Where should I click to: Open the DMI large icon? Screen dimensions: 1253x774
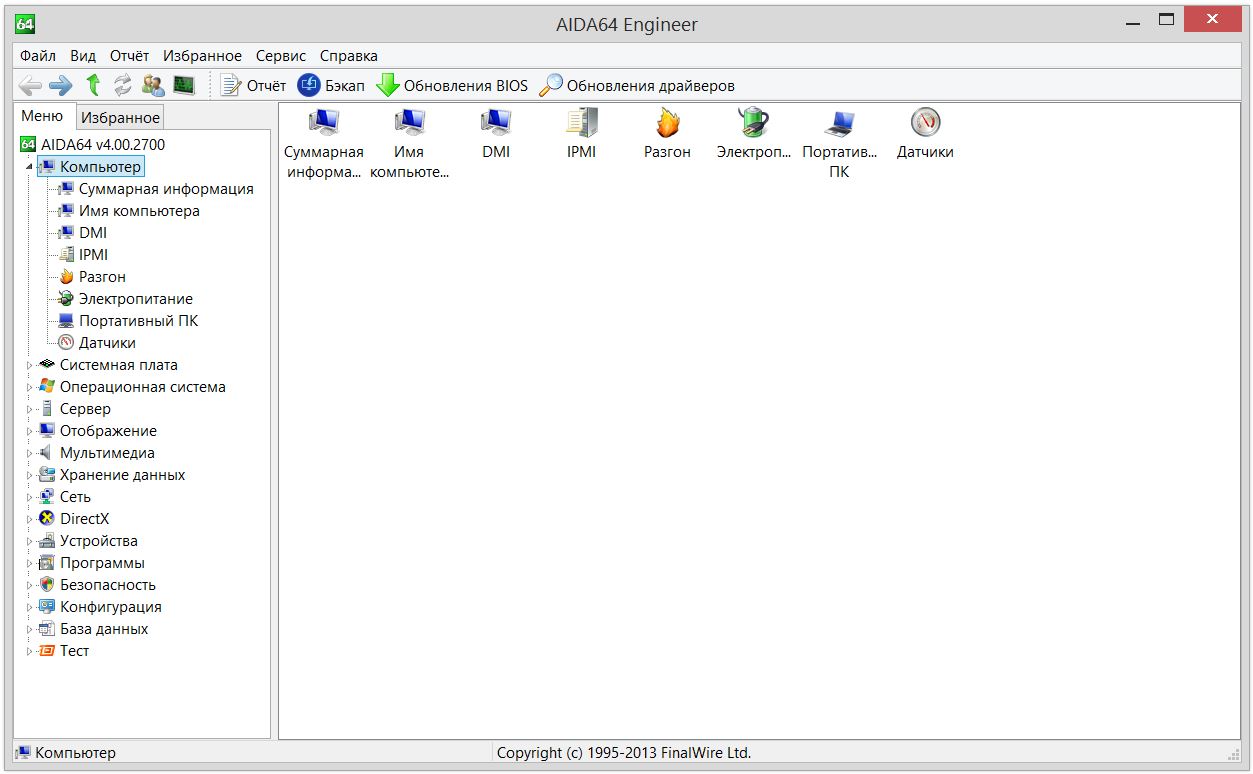[496, 134]
